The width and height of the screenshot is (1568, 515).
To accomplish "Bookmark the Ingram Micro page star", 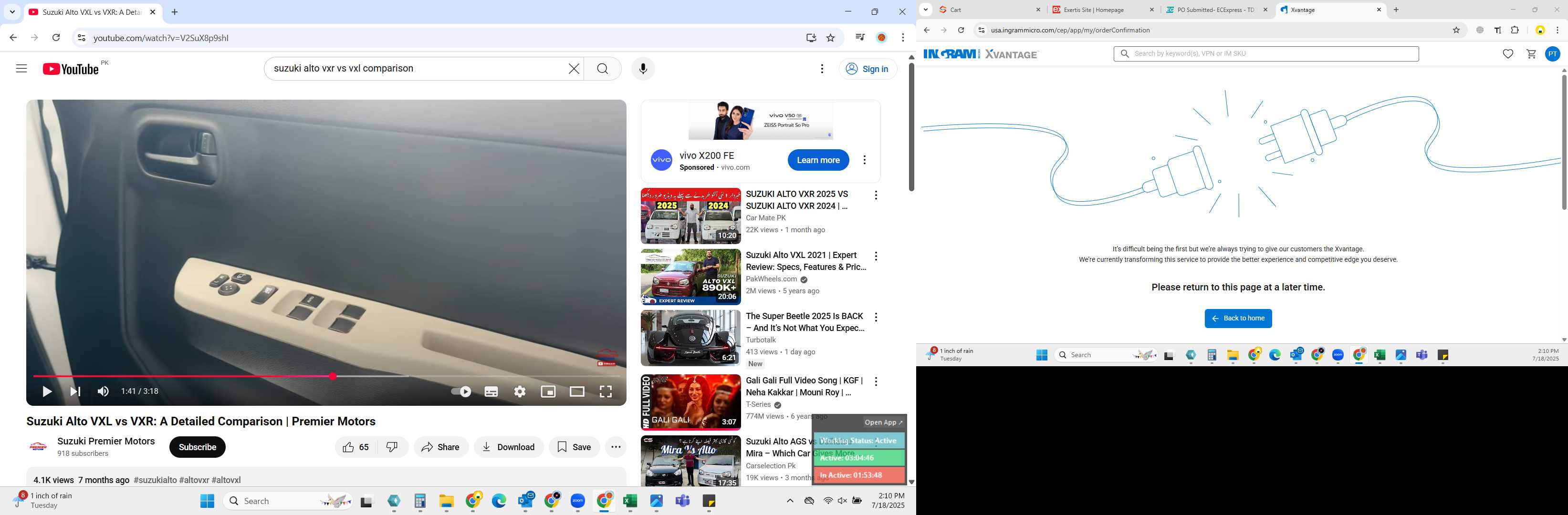I will [x=1457, y=30].
